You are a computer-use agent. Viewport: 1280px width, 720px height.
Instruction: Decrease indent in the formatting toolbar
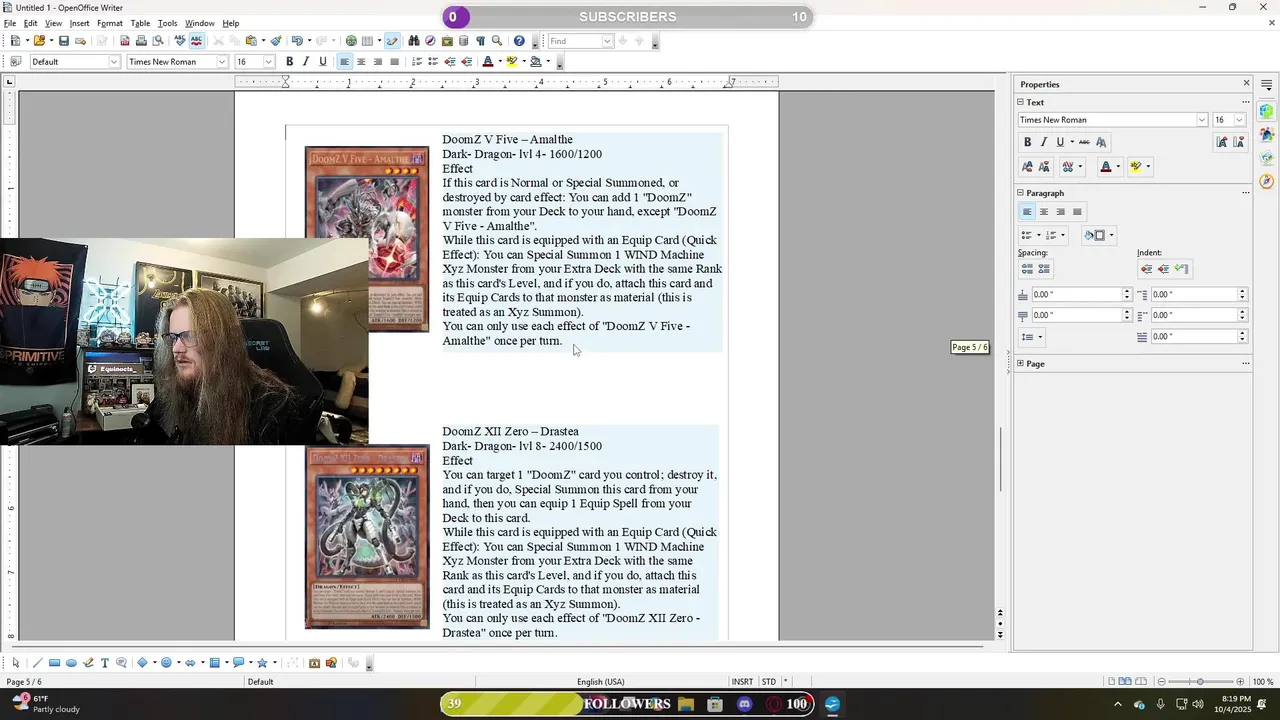point(450,62)
